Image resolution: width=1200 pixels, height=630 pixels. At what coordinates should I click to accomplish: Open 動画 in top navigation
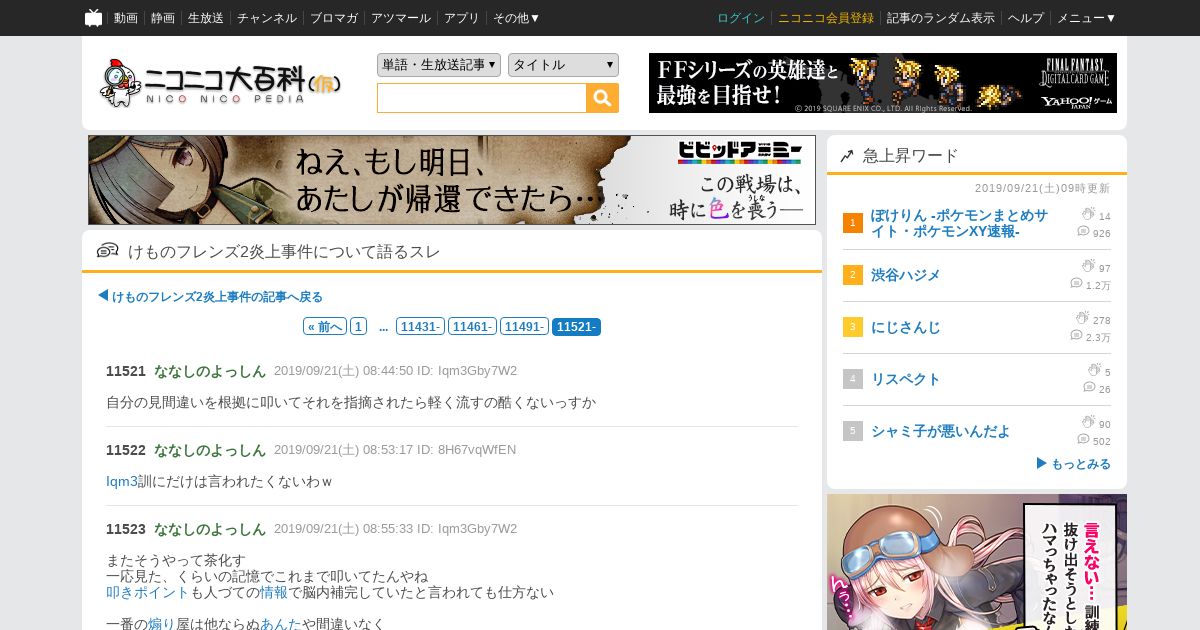(126, 18)
